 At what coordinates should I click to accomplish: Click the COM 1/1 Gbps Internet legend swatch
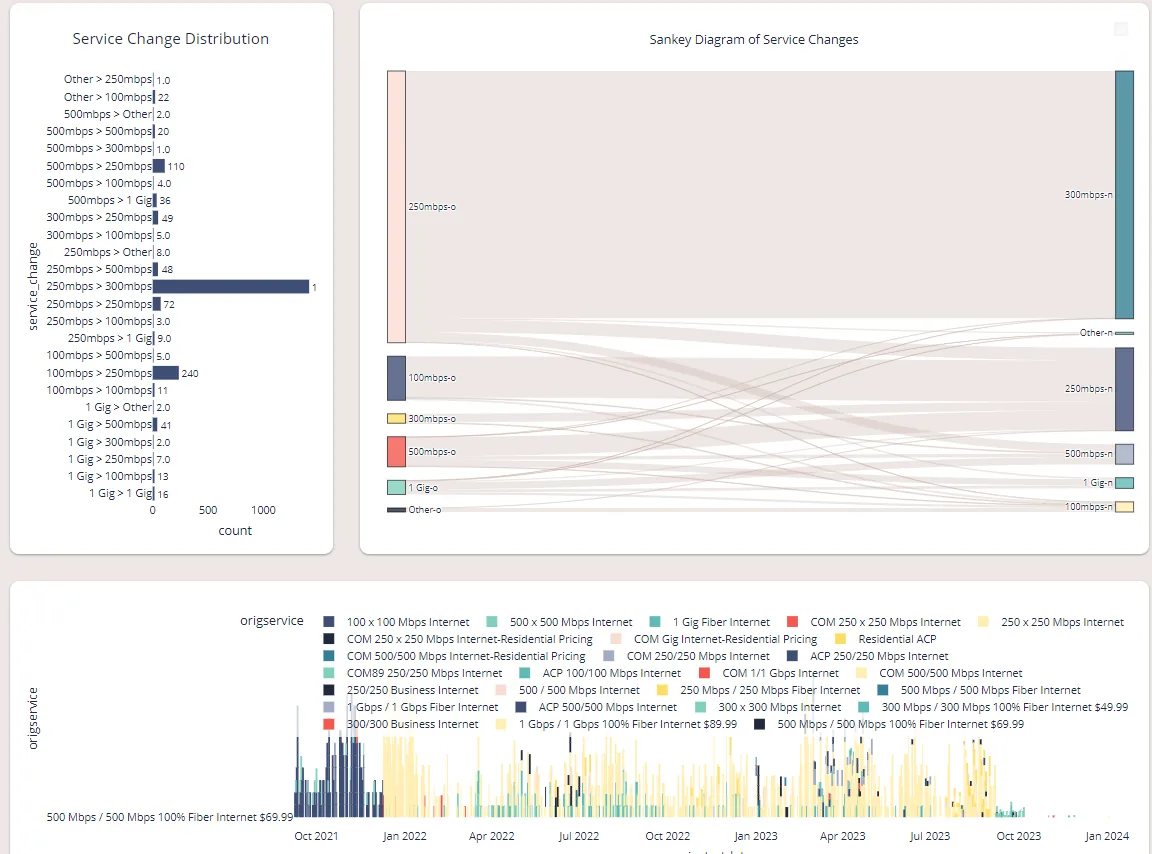coord(705,672)
